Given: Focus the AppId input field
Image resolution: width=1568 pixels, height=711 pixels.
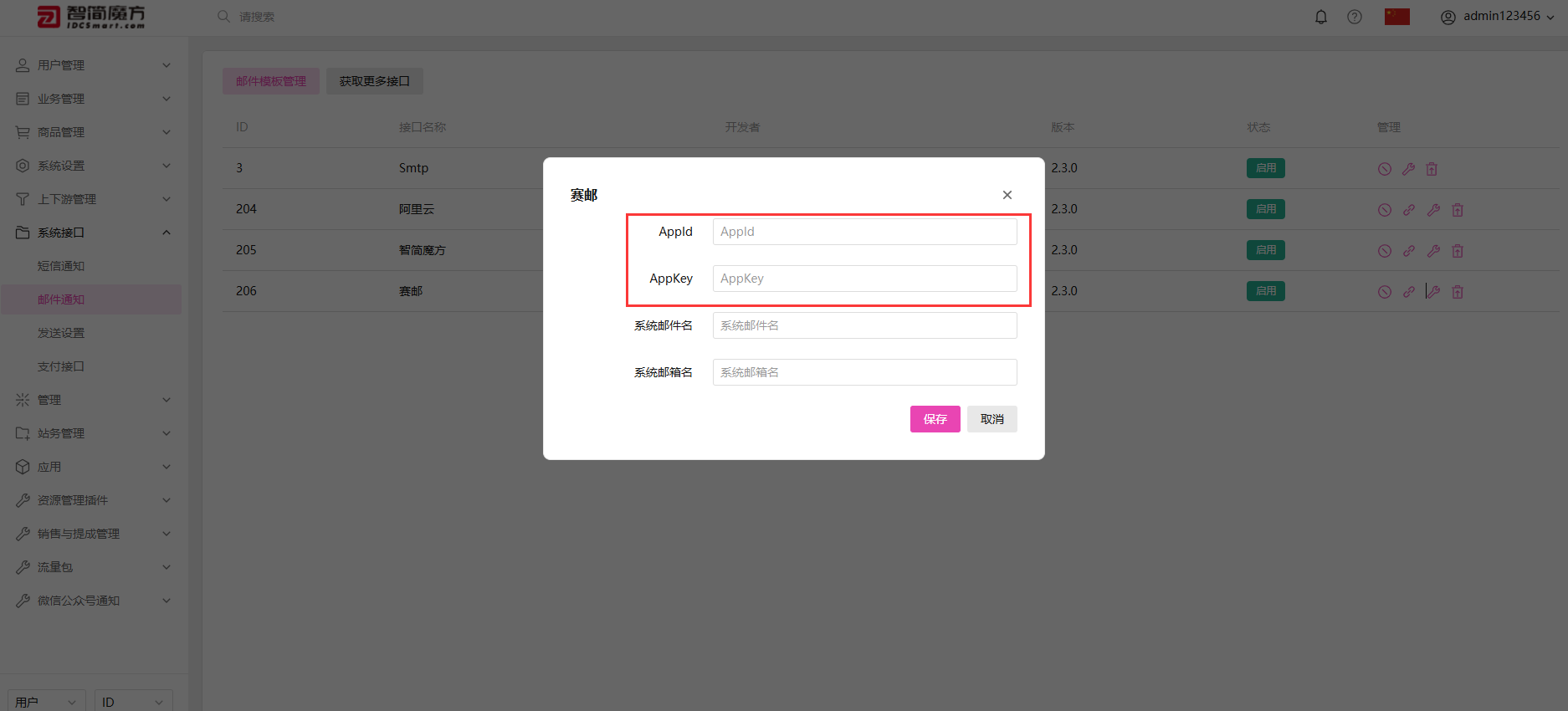Looking at the screenshot, I should coord(865,232).
